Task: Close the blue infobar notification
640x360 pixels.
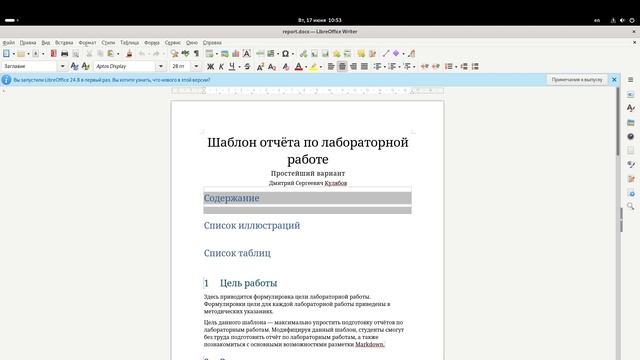Action: [x=614, y=80]
